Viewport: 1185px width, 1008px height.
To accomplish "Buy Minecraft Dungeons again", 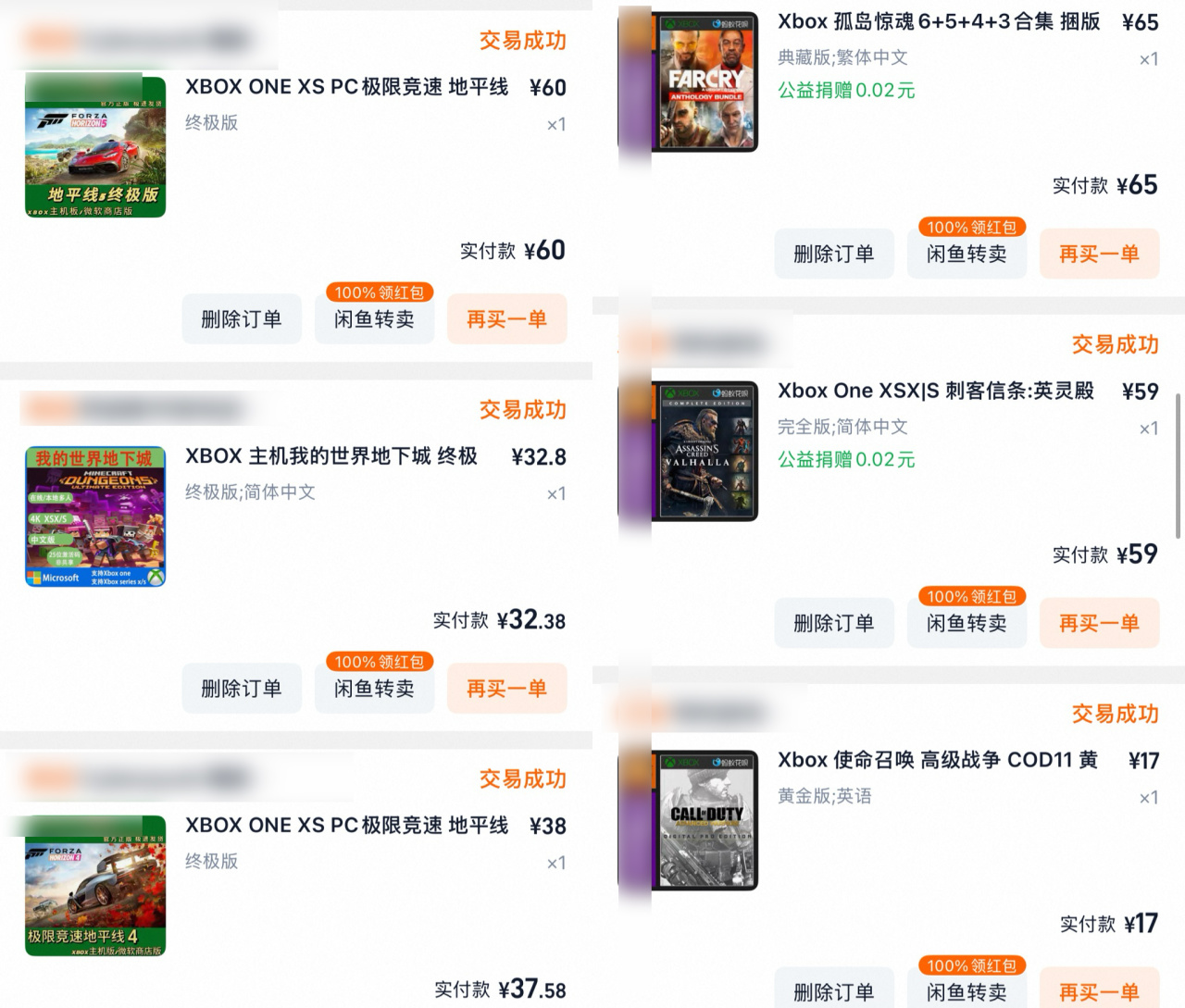I will 507,689.
